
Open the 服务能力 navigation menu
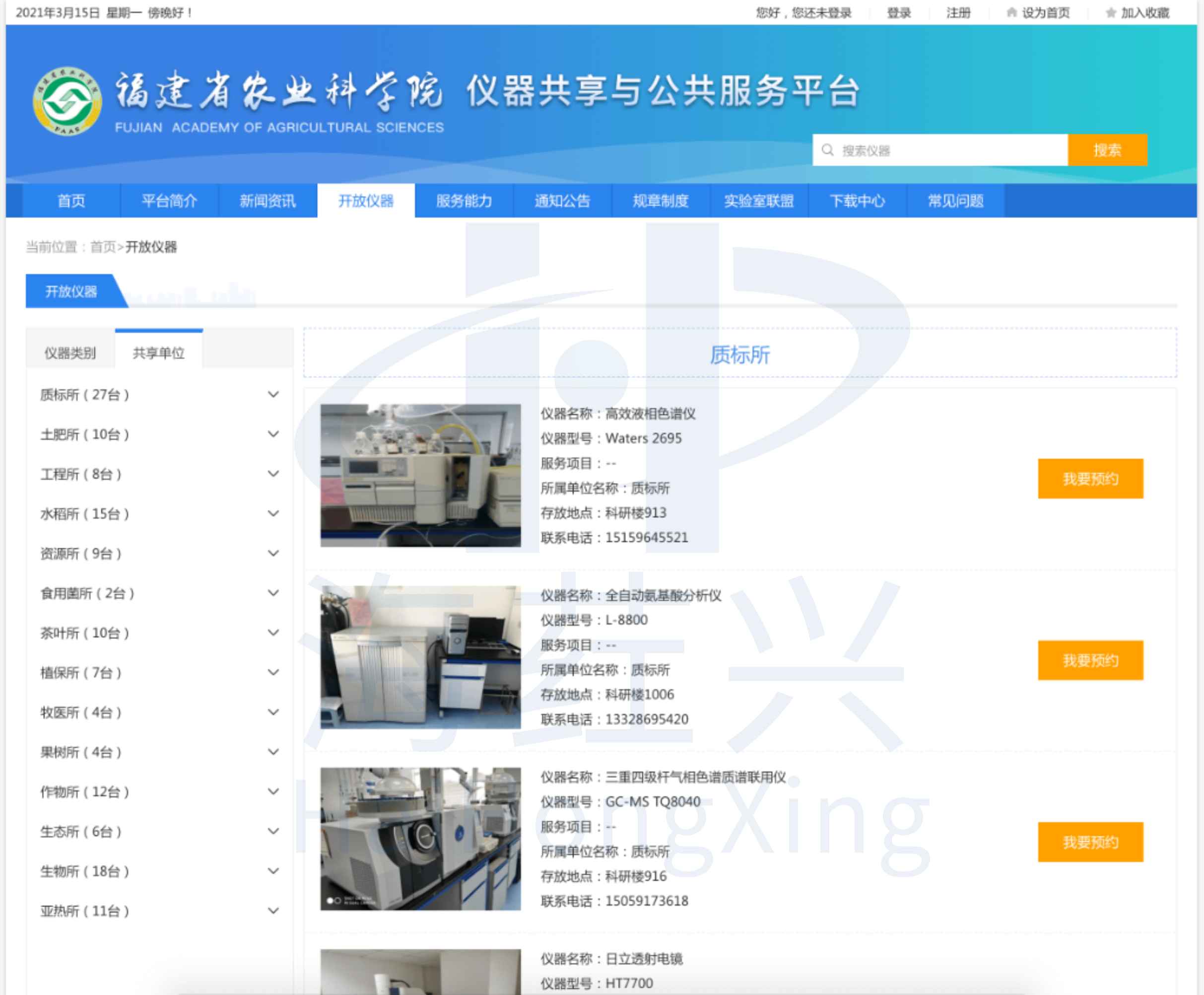coord(464,201)
